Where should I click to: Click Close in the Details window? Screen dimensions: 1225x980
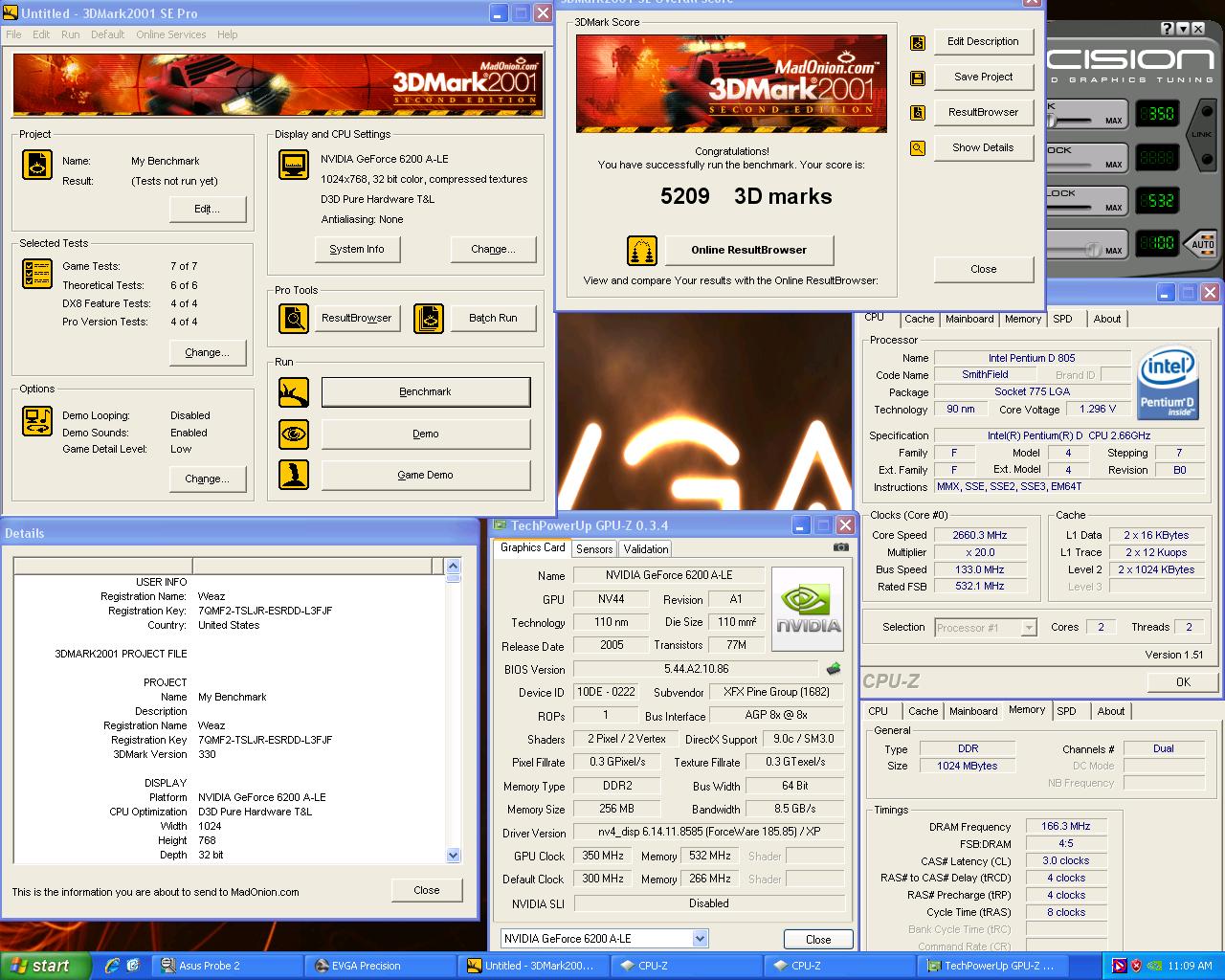pos(427,890)
